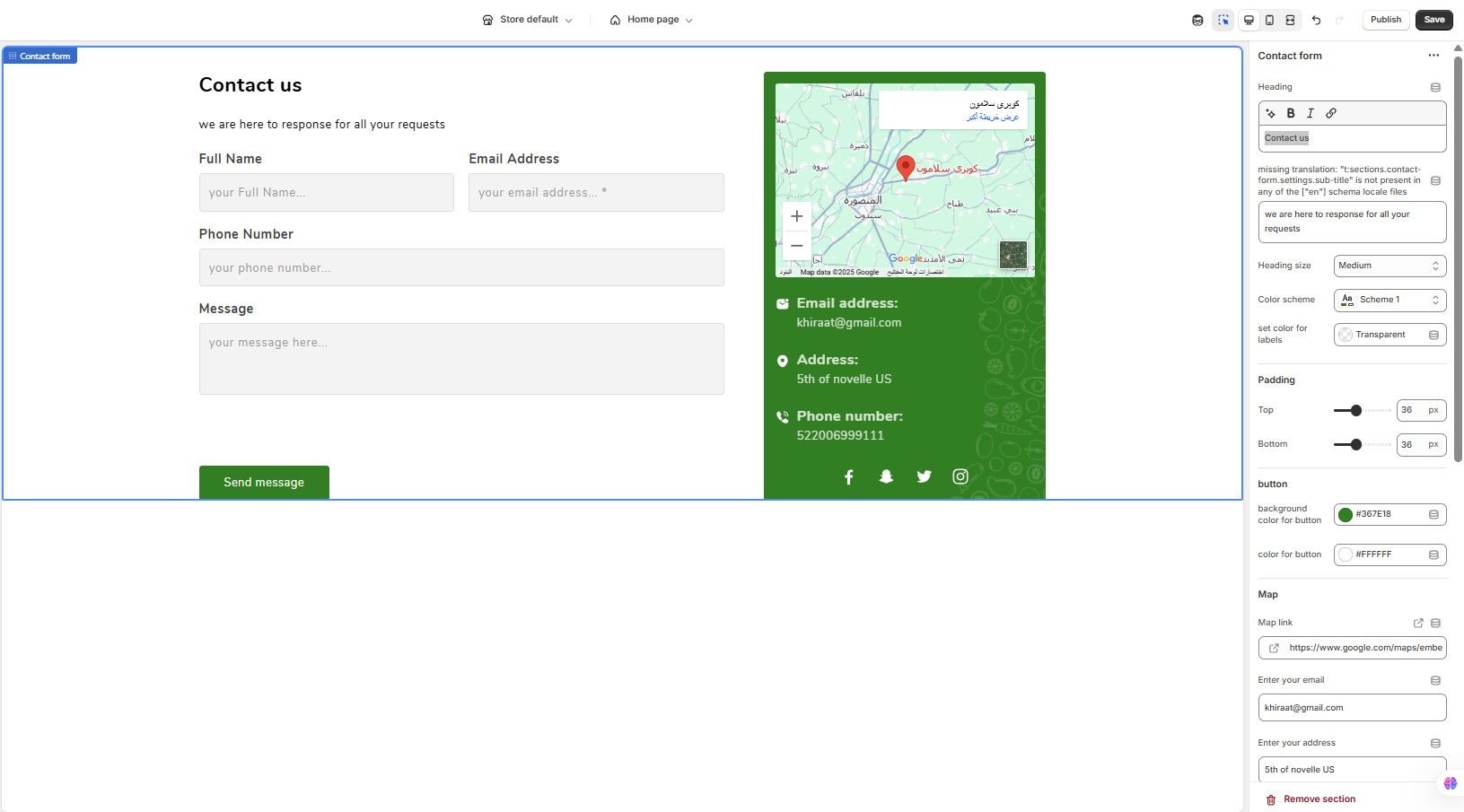
Task: Click the undo arrow icon
Action: (x=1316, y=20)
